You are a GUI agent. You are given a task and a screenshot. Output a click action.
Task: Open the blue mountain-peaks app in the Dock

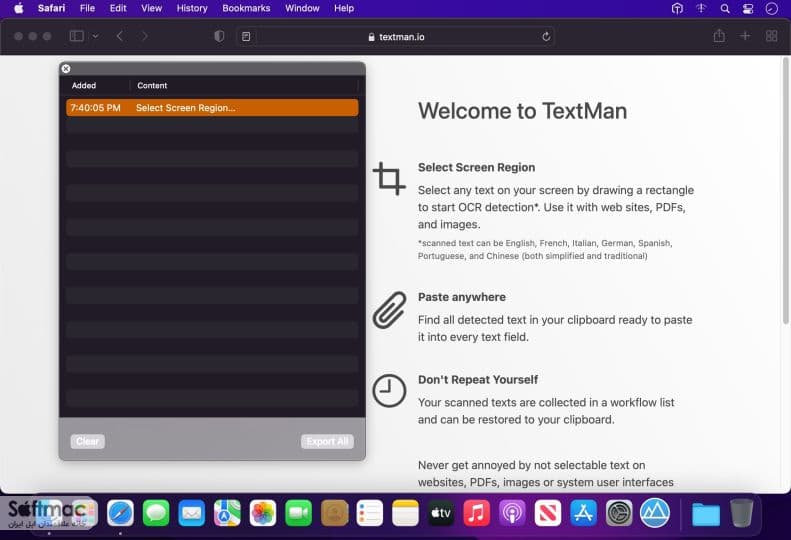pyautogui.click(x=655, y=513)
